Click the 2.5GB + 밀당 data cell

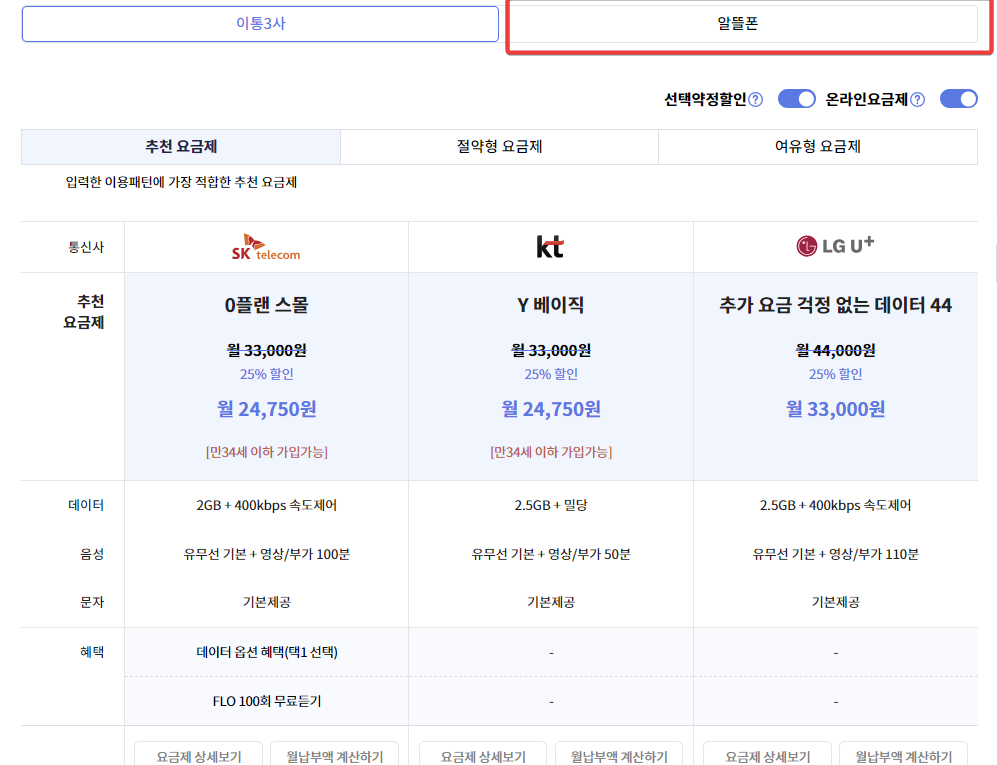pos(551,506)
